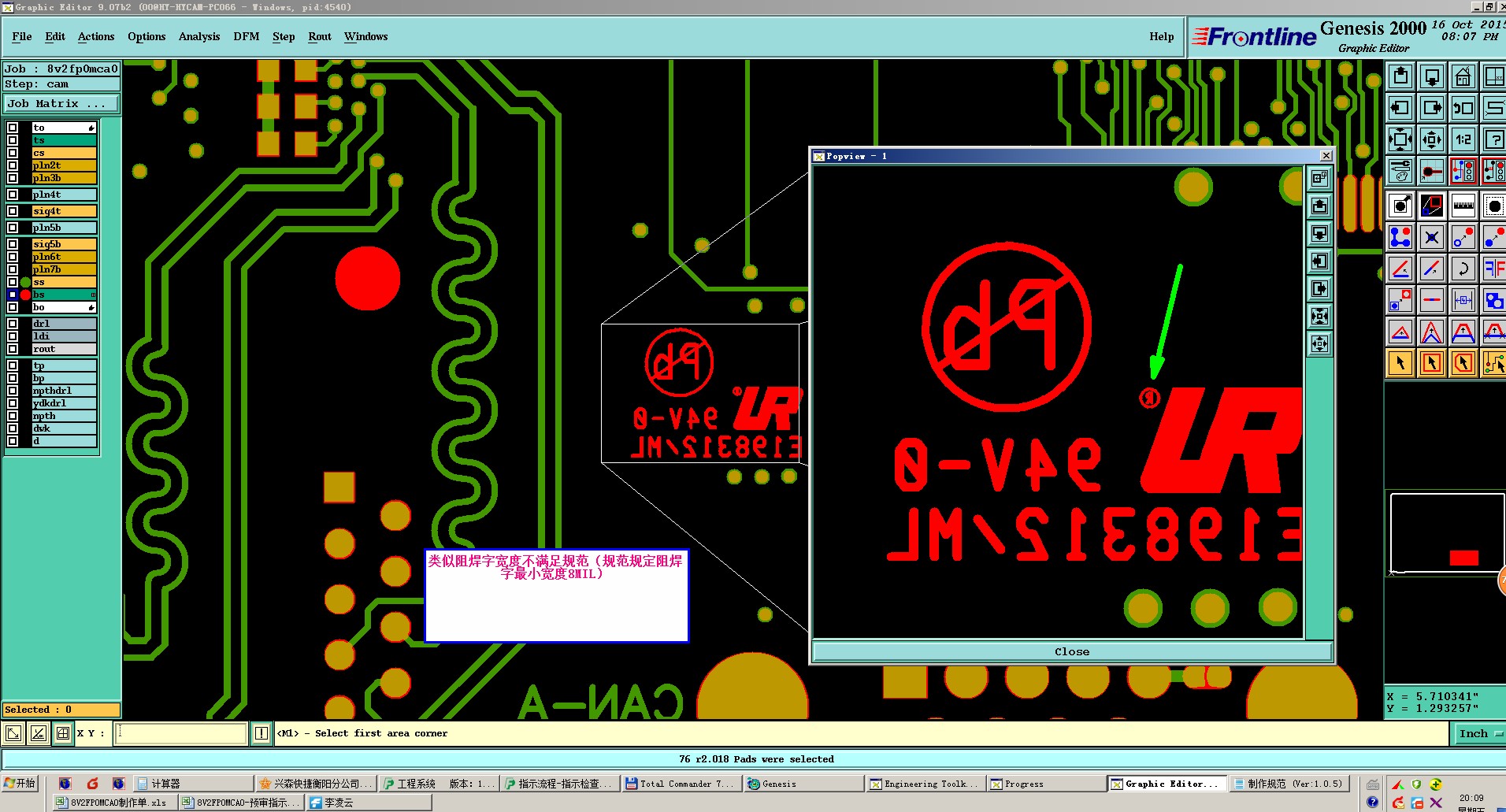Click the feature highlight icon with arrow
Viewport: 1506px width, 812px height.
[1400, 206]
